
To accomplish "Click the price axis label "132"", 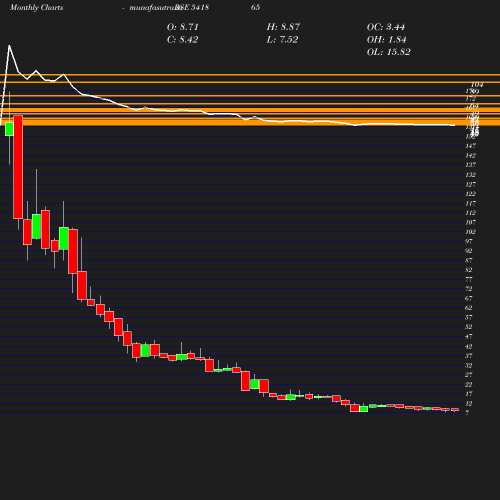I will pos(470,175).
